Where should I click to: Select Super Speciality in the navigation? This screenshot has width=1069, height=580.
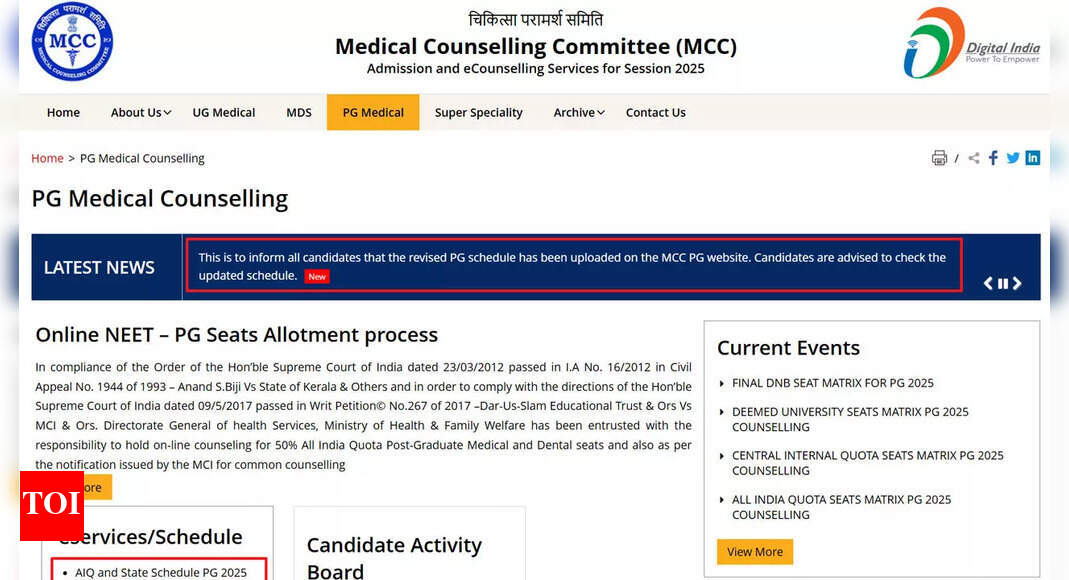click(x=478, y=112)
